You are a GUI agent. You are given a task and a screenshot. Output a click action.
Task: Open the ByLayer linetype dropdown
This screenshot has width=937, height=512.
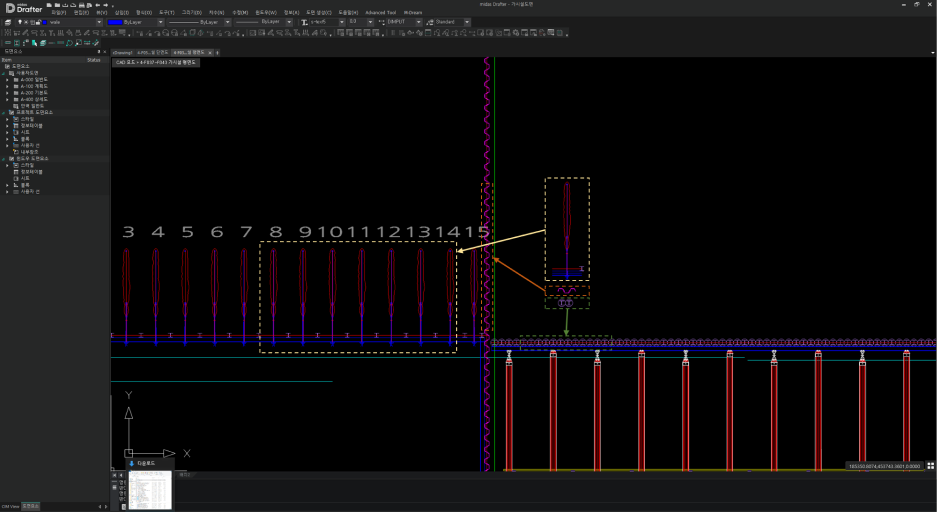(228, 22)
